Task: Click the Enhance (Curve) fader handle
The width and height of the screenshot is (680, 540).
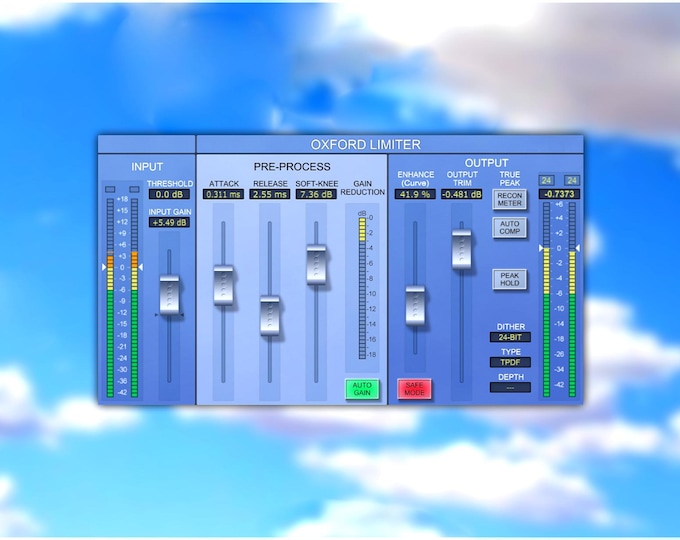Action: pyautogui.click(x=415, y=305)
